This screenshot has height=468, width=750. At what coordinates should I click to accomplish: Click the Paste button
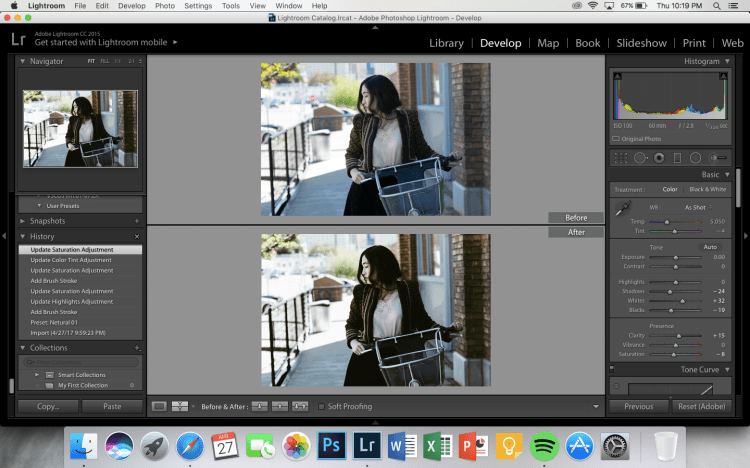point(112,406)
